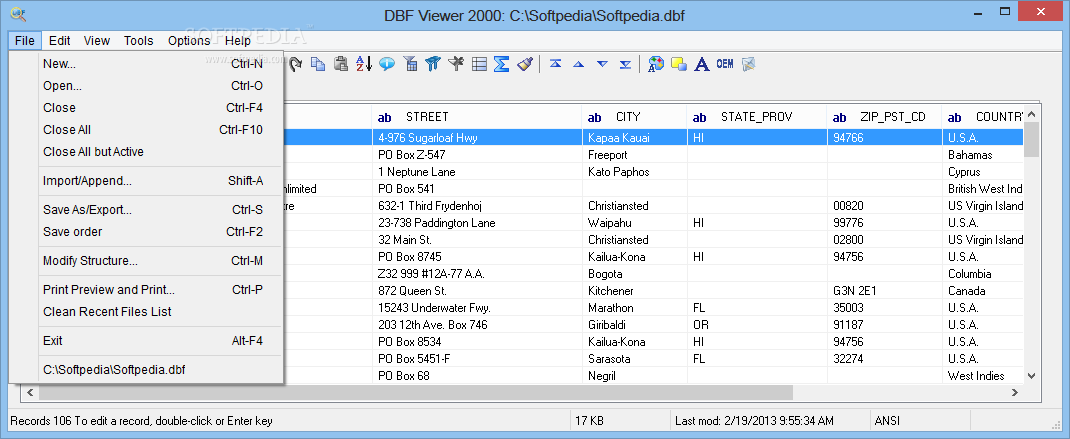Screen dimensions: 1070x439
Task: Click the next record down arrow
Action: point(602,64)
